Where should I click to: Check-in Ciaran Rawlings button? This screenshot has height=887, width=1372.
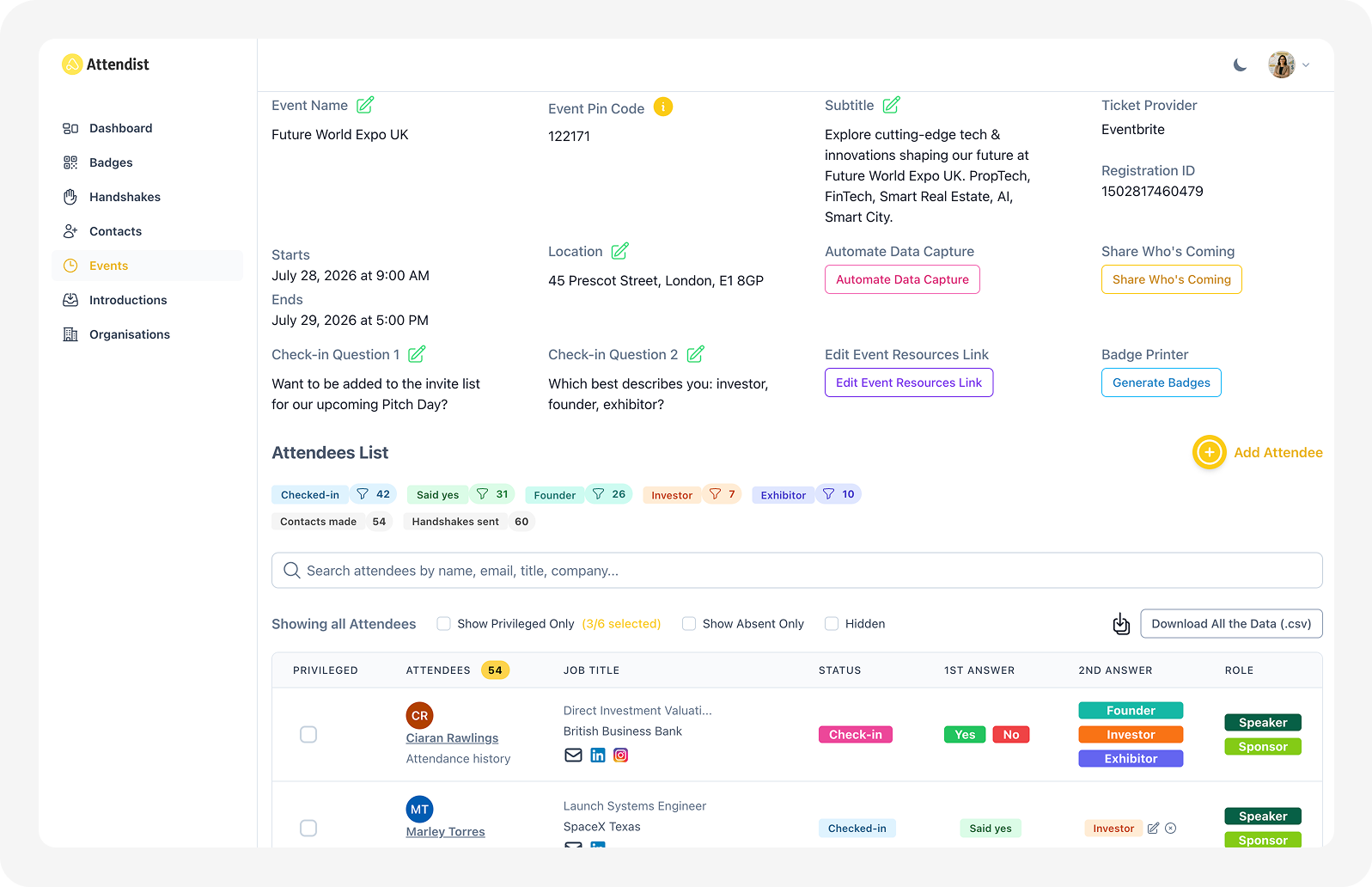point(856,735)
